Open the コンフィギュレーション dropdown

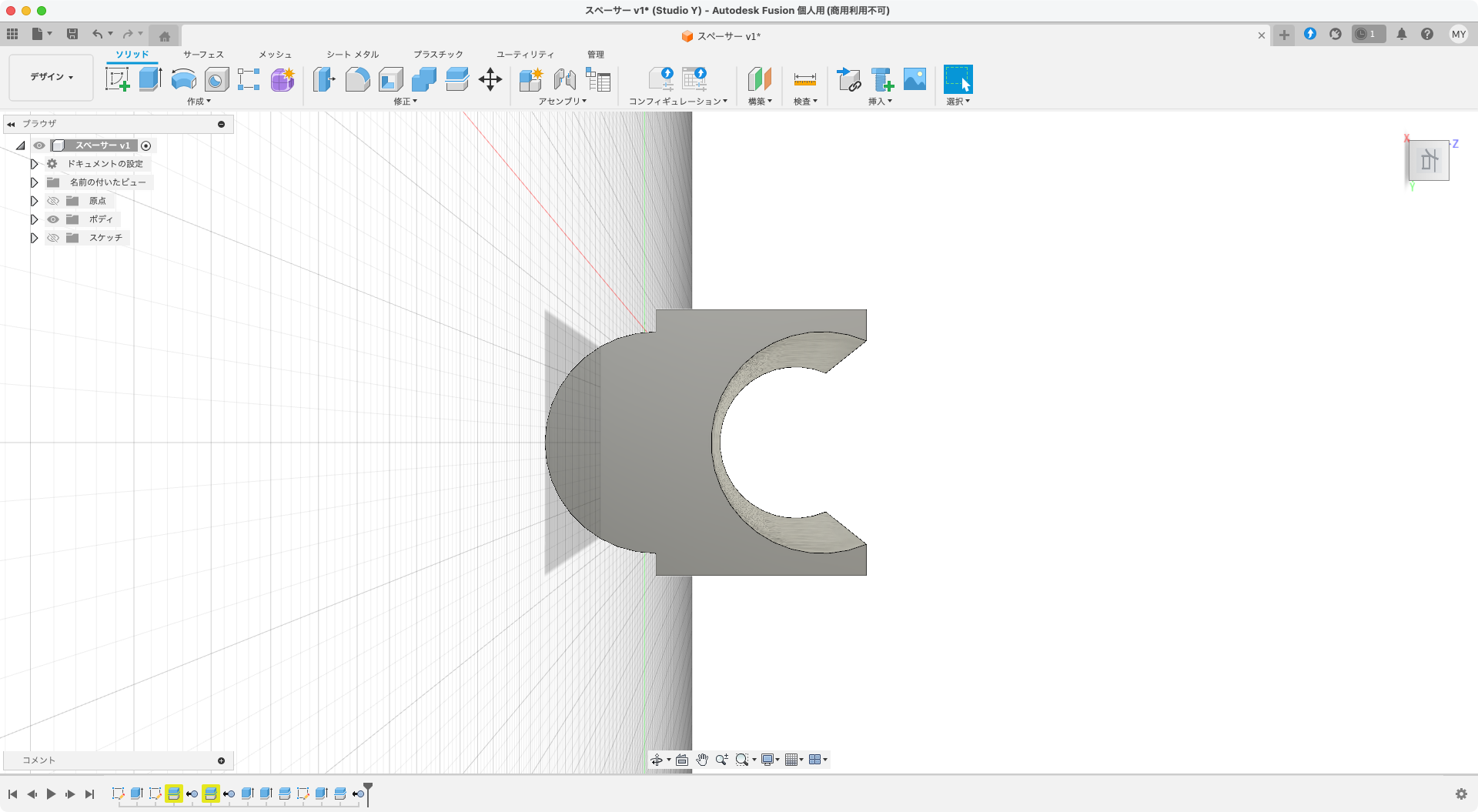pyautogui.click(x=678, y=102)
